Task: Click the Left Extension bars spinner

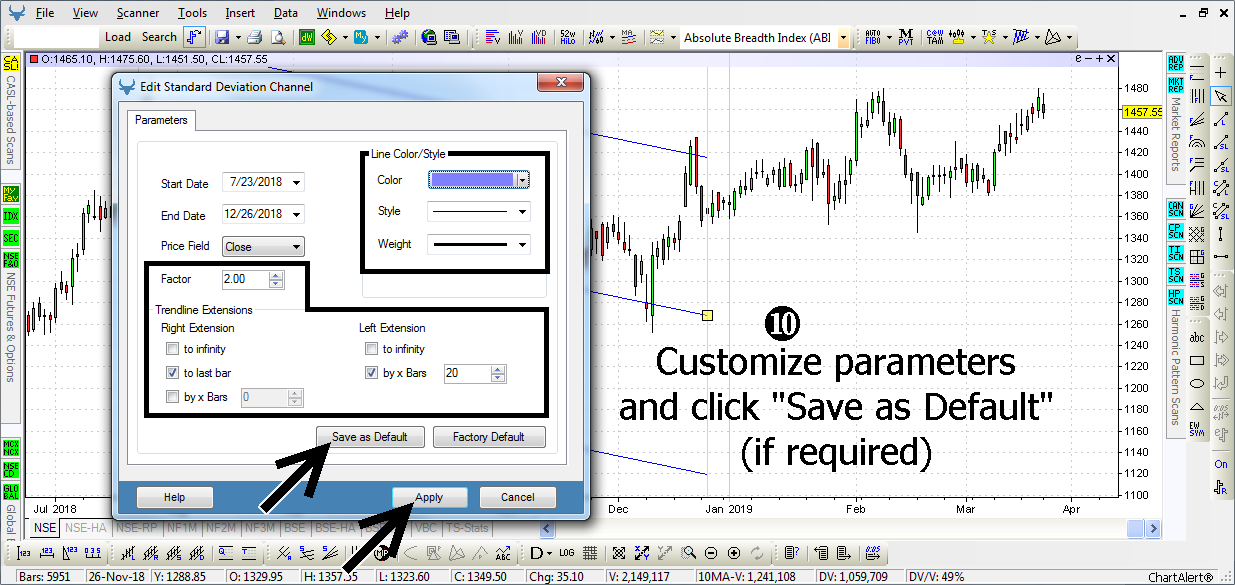Action: [x=497, y=374]
